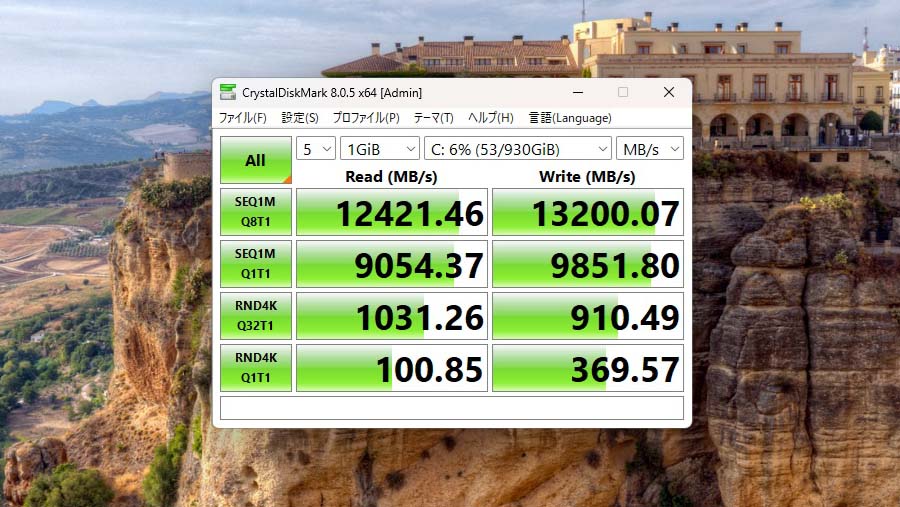Open the 設定(S) menu
Screen dimensions: 900x507
pos(300,118)
